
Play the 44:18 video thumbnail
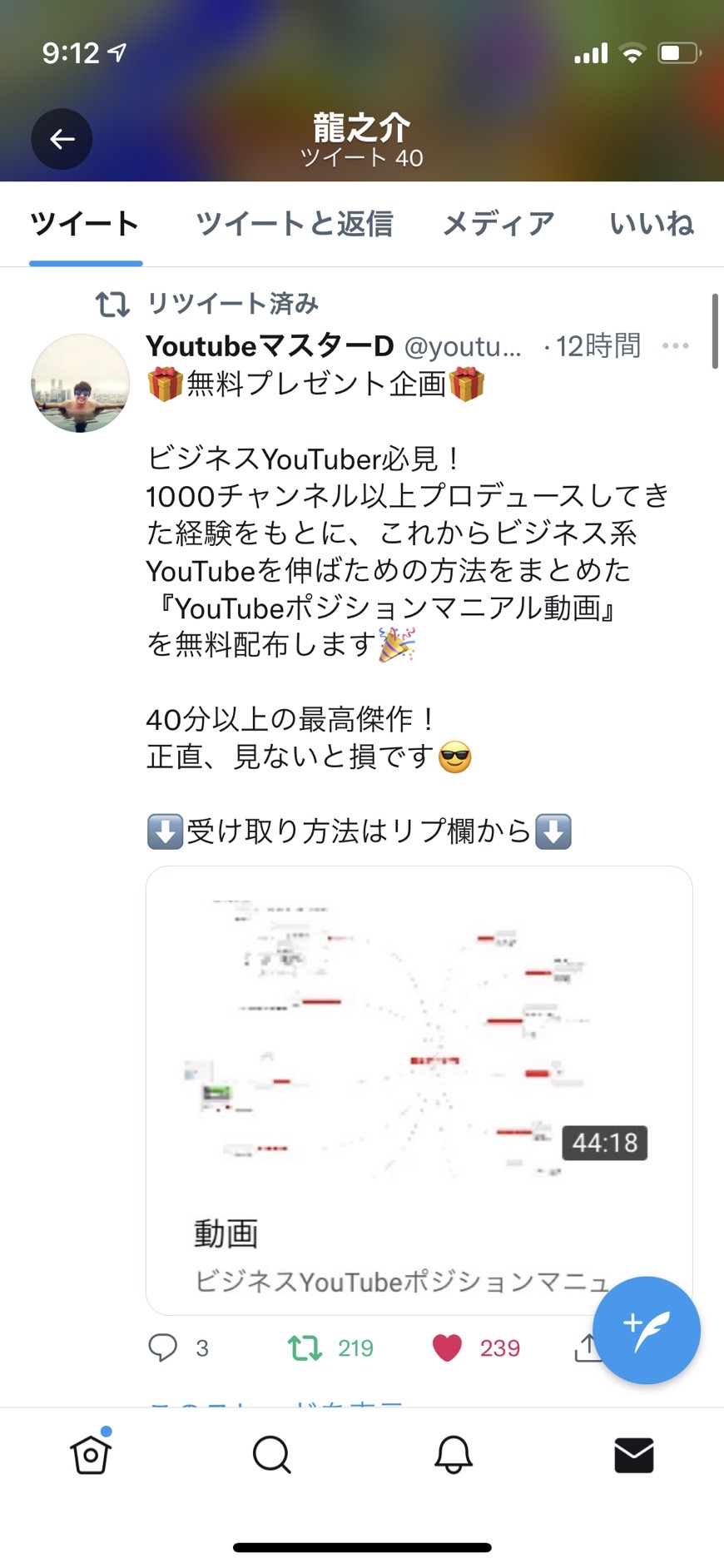pos(419,1037)
